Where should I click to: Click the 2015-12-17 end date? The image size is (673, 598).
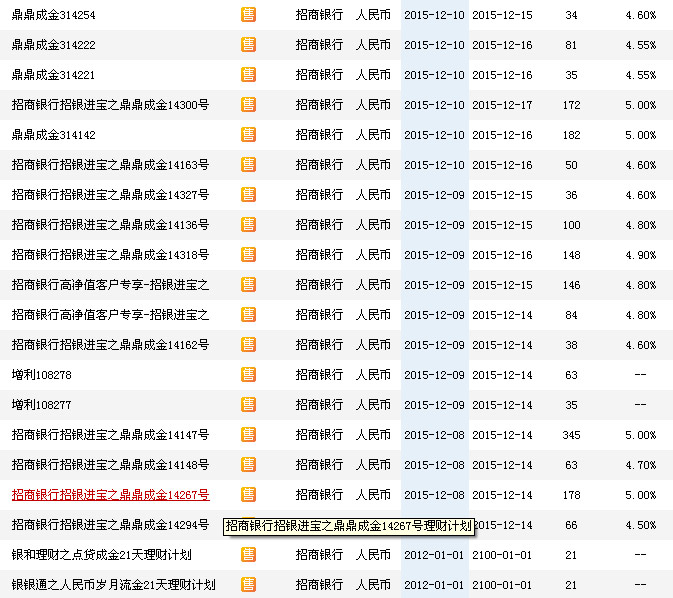click(502, 105)
